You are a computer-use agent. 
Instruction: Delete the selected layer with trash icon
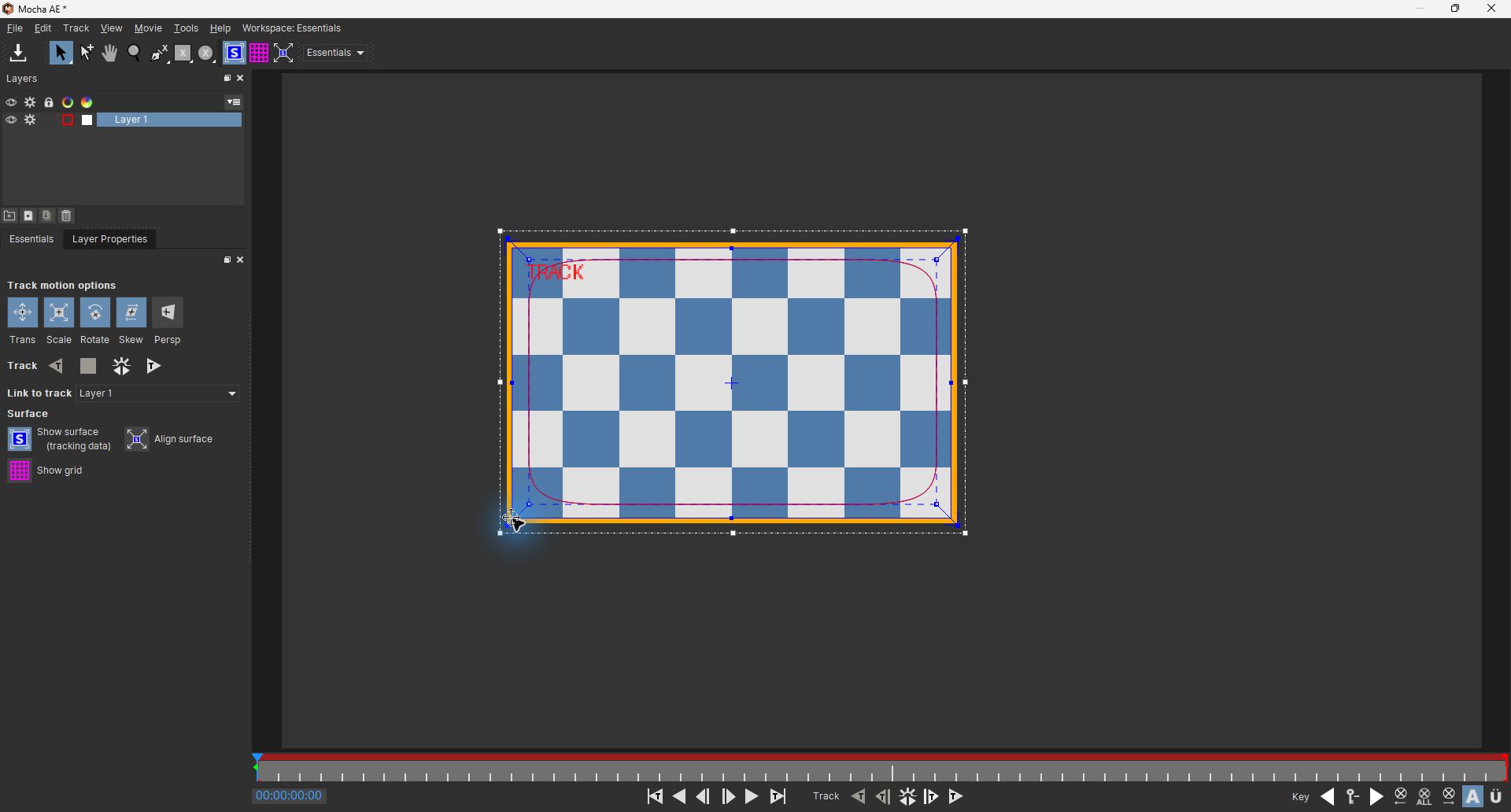(x=67, y=216)
